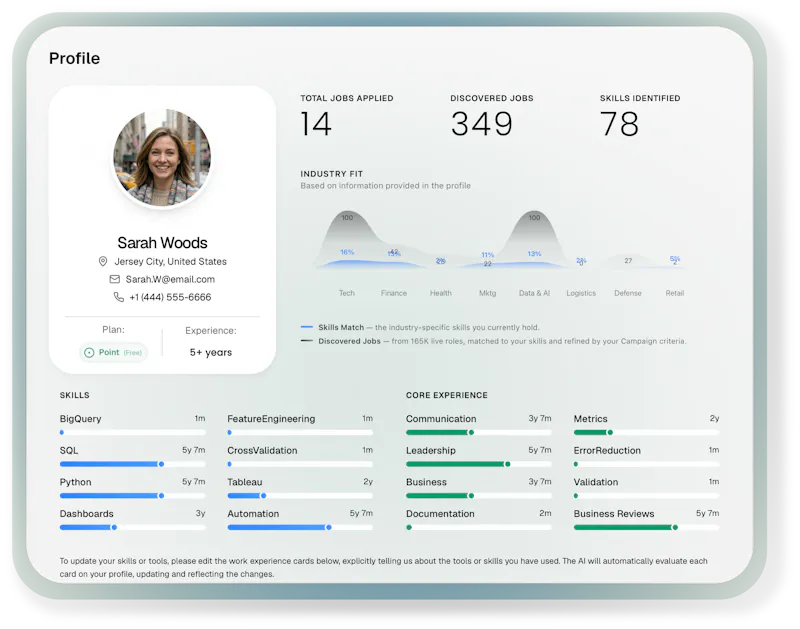Click the Jersey City, United States text
The height and width of the screenshot is (629, 800).
click(170, 261)
